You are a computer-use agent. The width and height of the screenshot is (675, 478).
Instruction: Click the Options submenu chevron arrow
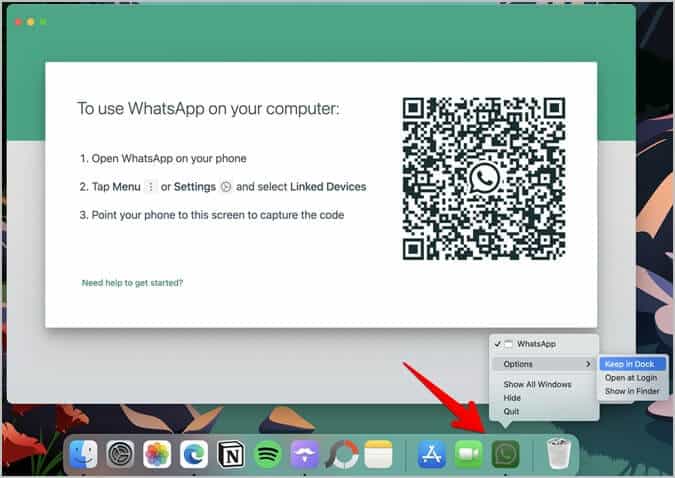pos(588,364)
